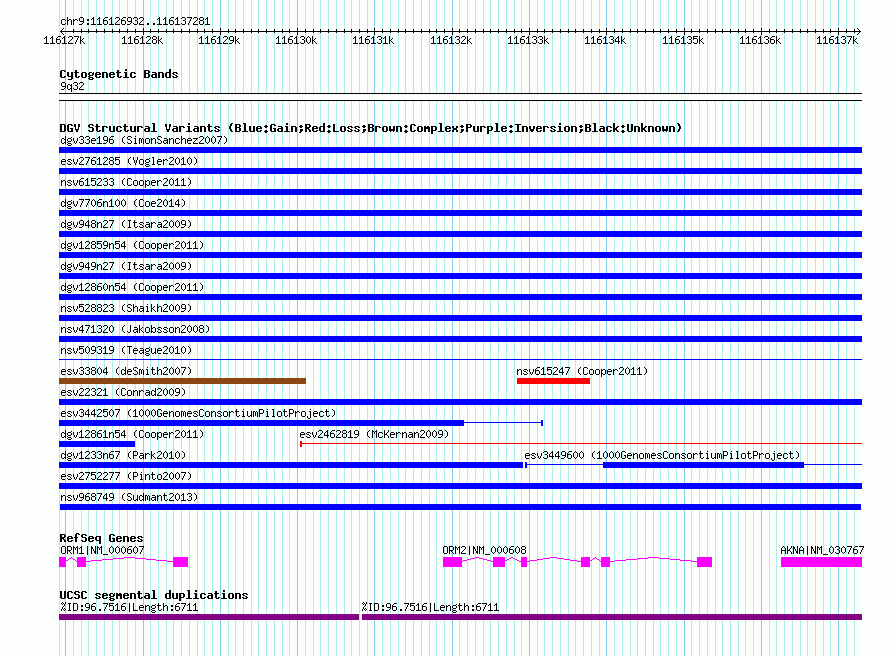Click the dgv33e196 (SimonSanchez2007) variant label
The image size is (890, 656).
pos(144,140)
